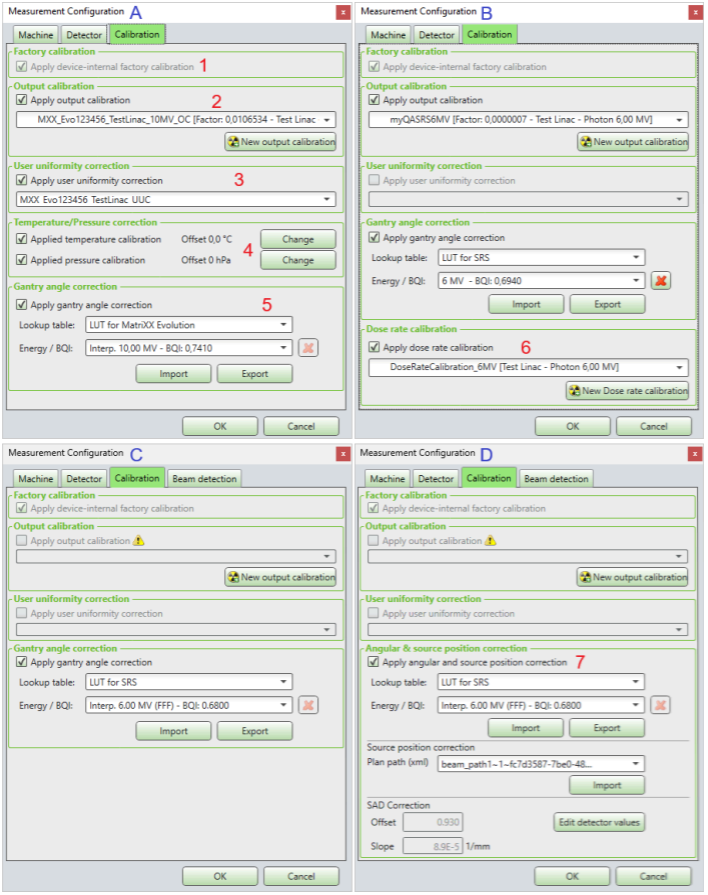Disable Applied temperature calibration checkbox

(23, 240)
